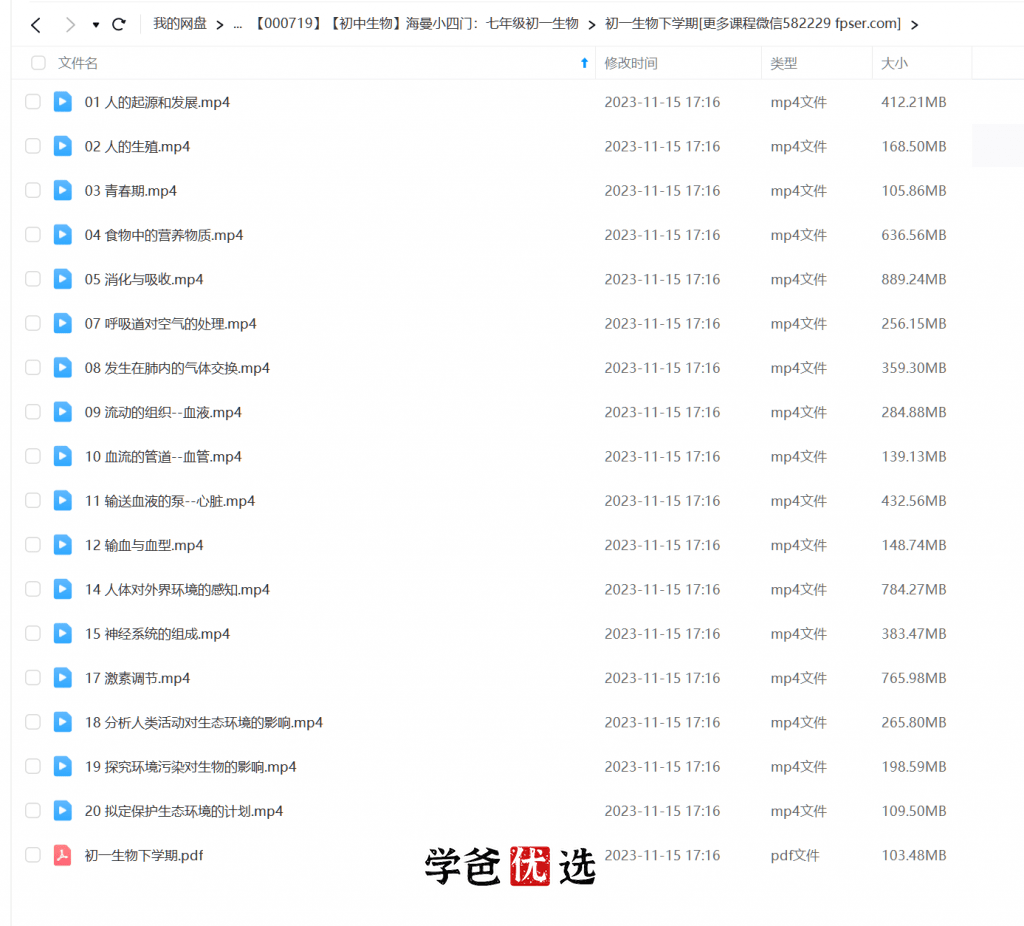Click the video icon of 12 输血与血型.mp4

coord(63,545)
